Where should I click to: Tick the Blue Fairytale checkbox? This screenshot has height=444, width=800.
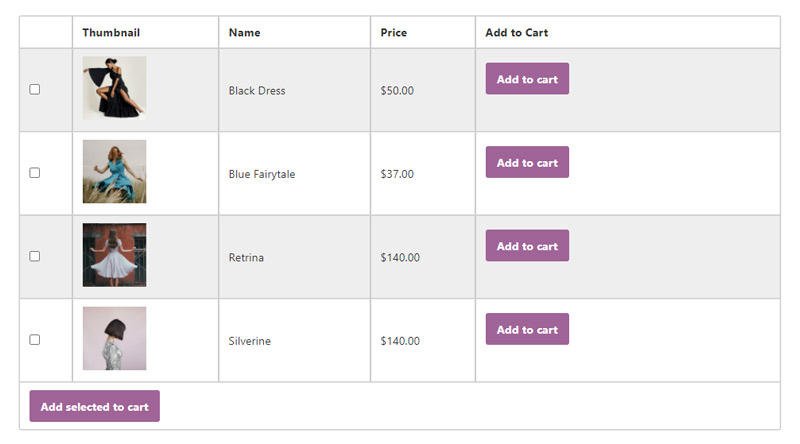pos(35,172)
